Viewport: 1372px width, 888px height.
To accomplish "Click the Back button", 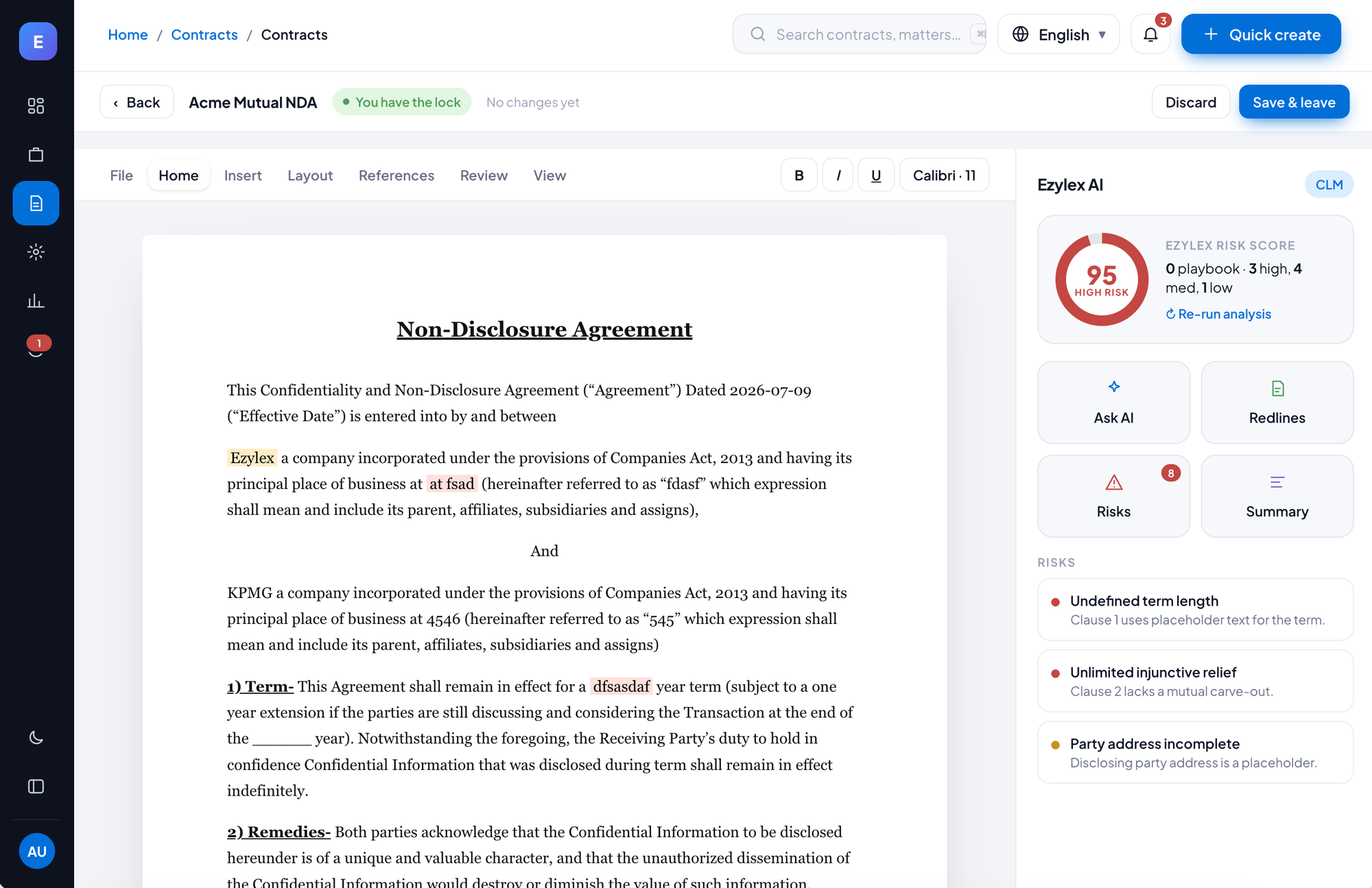I will (137, 102).
